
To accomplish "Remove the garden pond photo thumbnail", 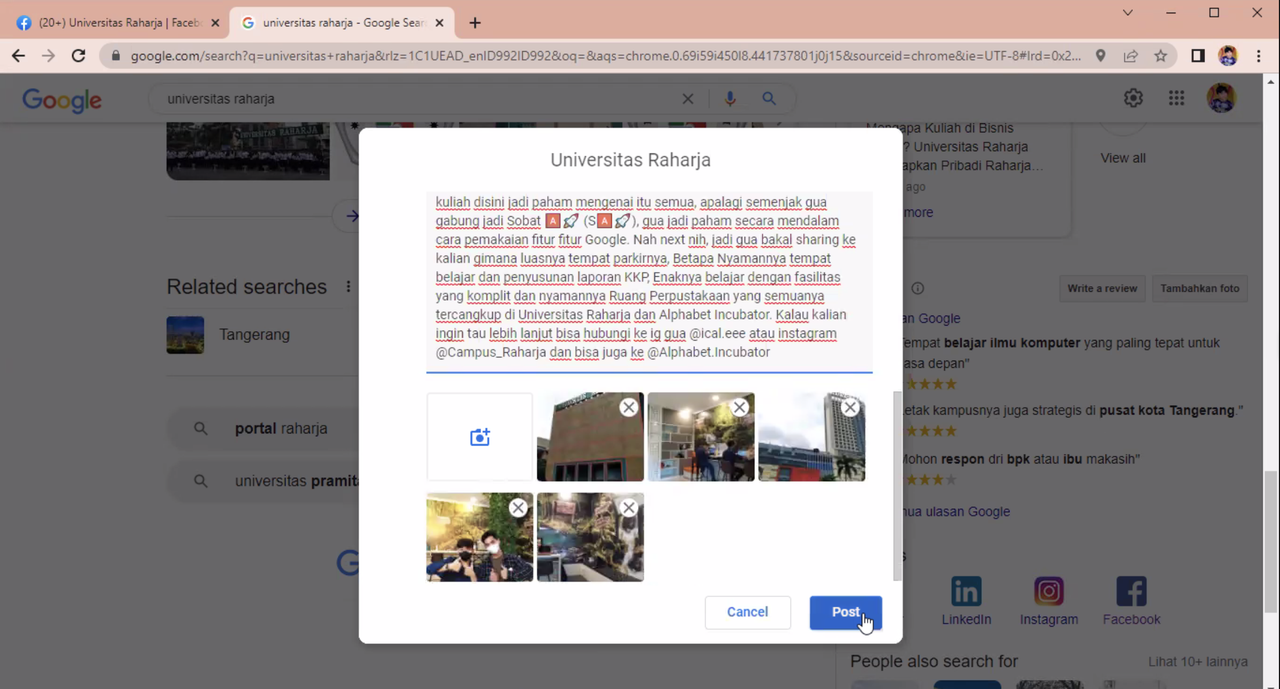I will pyautogui.click(x=628, y=508).
